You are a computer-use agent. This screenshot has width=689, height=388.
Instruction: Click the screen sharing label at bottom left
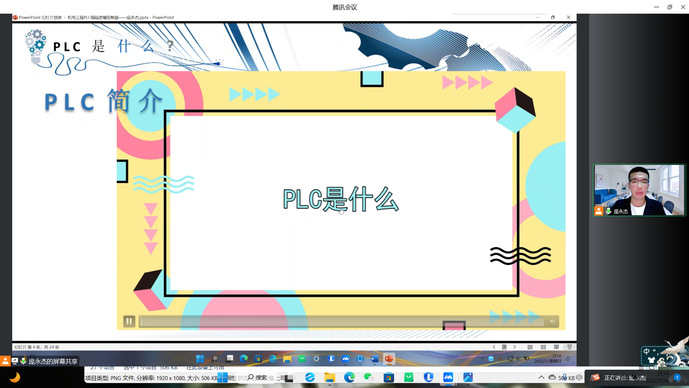[x=53, y=361]
